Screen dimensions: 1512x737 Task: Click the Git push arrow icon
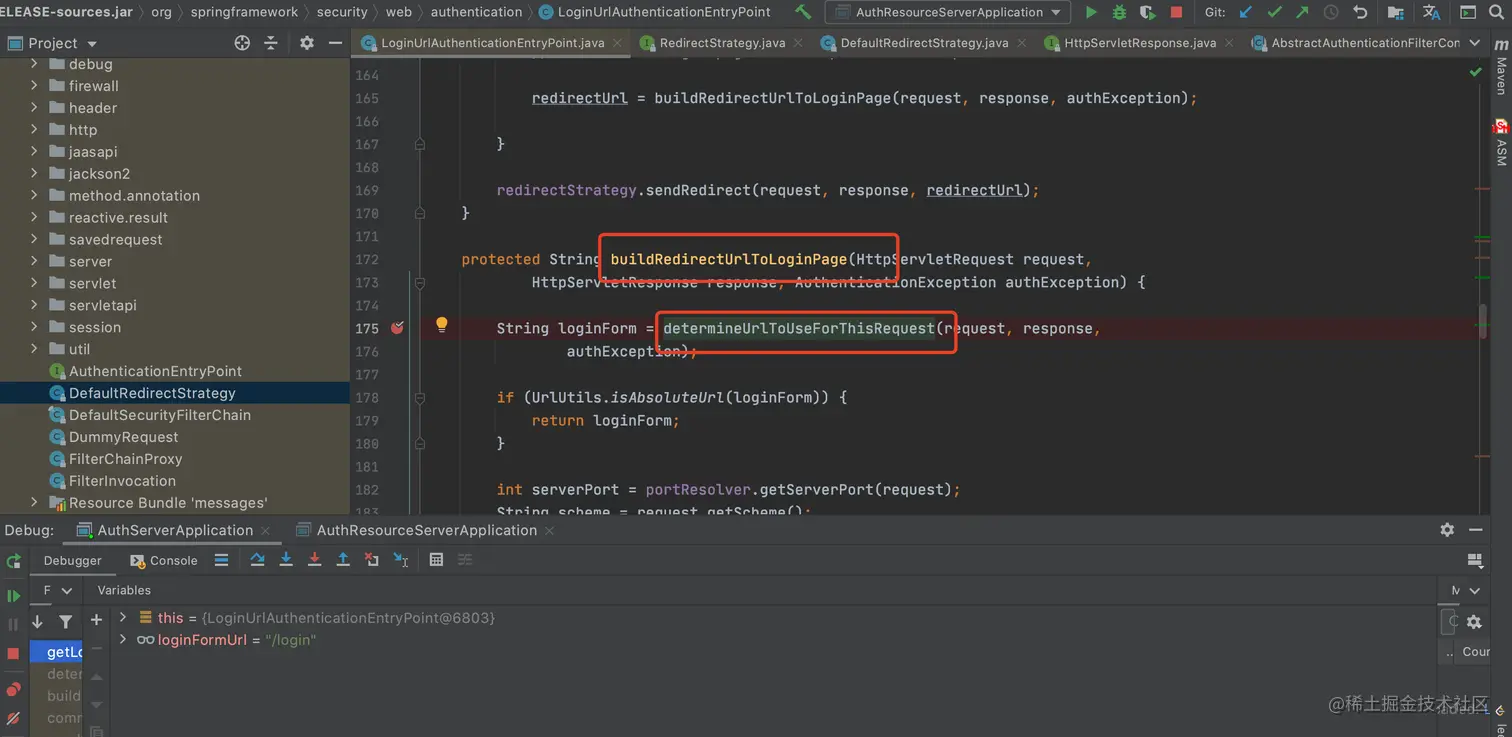[x=1302, y=12]
